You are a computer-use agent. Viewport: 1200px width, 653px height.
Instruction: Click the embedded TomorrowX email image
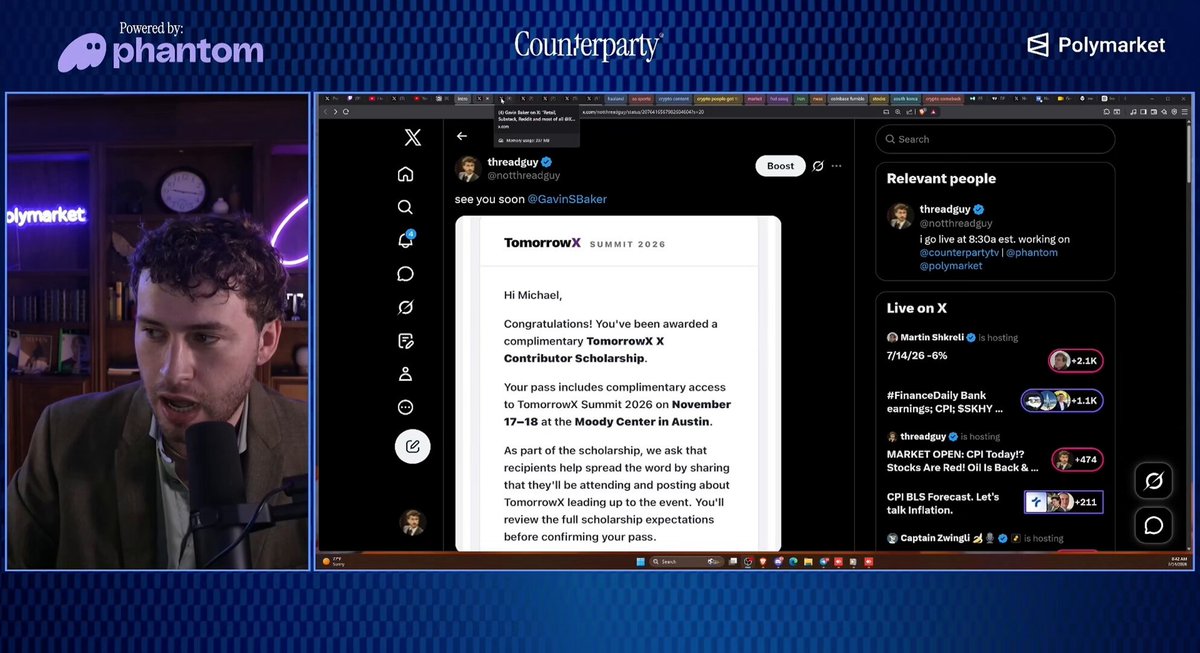pos(618,383)
